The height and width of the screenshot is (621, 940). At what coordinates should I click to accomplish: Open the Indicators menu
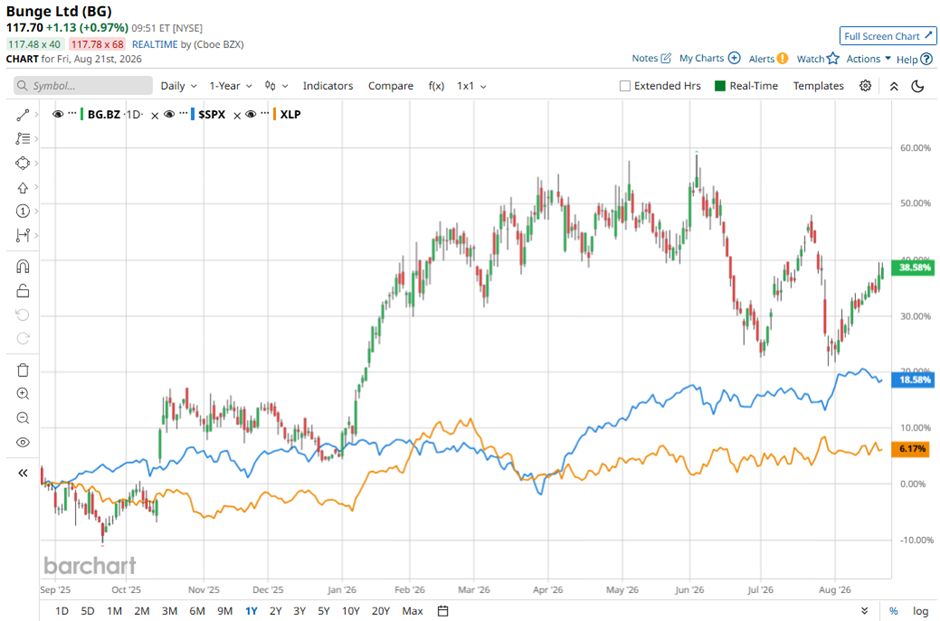(x=328, y=86)
